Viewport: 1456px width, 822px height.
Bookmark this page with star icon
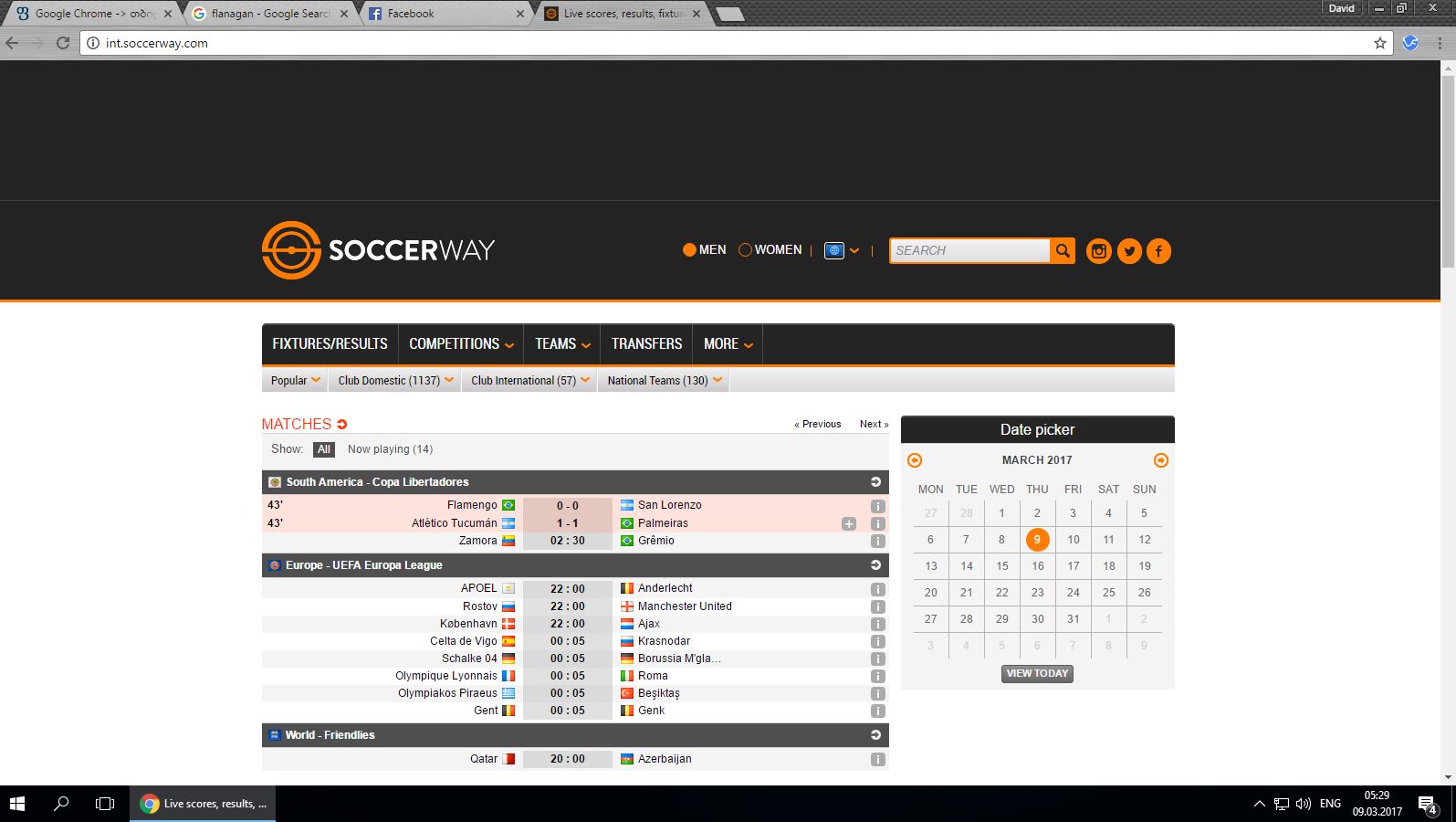coord(1379,43)
